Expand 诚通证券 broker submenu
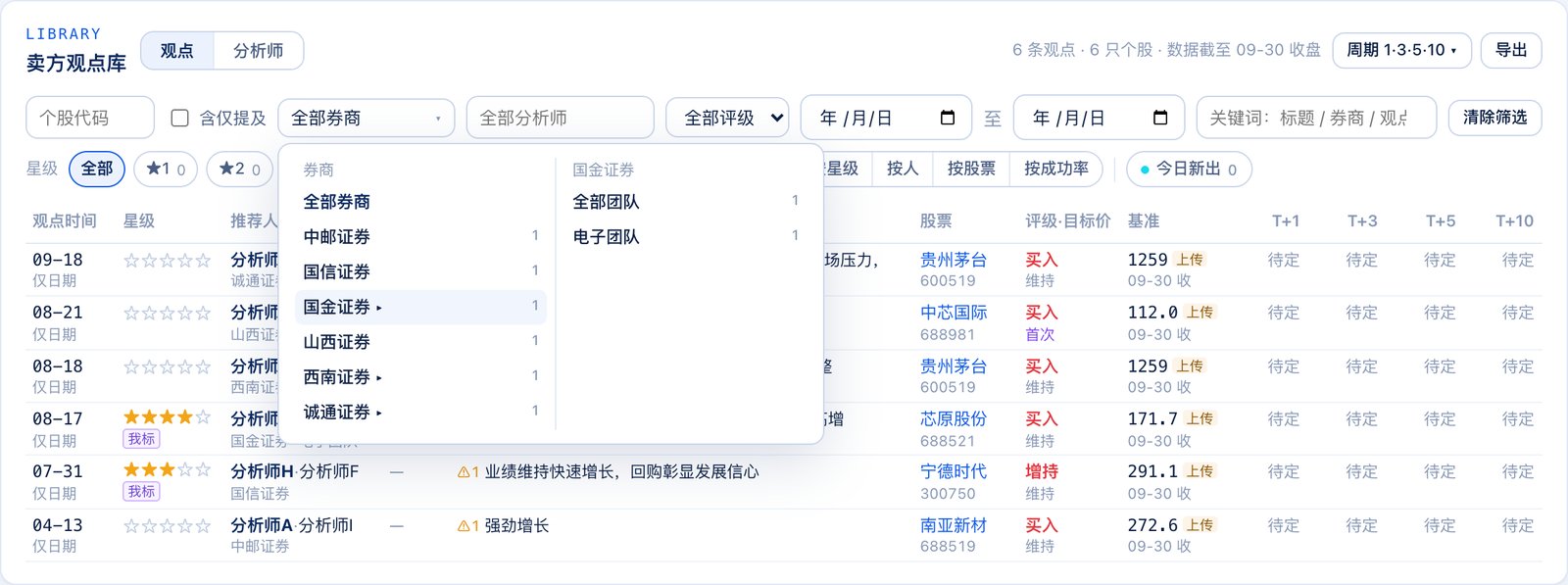This screenshot has width=1568, height=585. (420, 413)
